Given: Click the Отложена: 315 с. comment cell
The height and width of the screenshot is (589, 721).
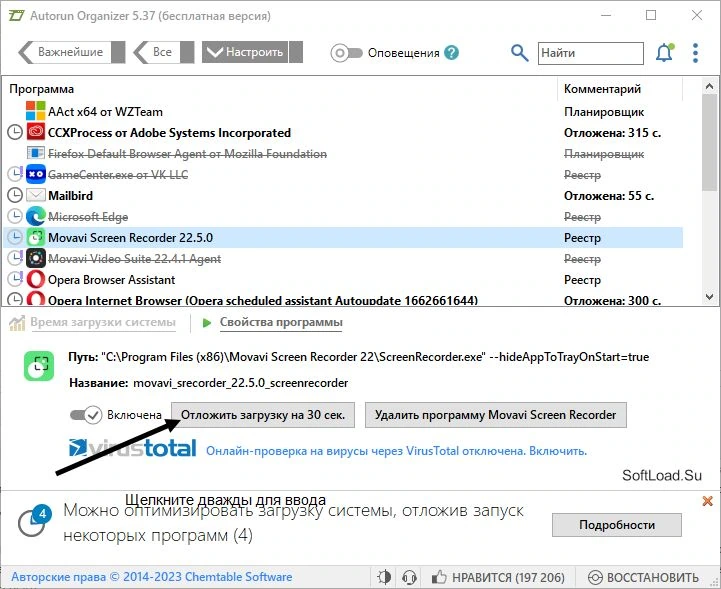Looking at the screenshot, I should (x=612, y=133).
